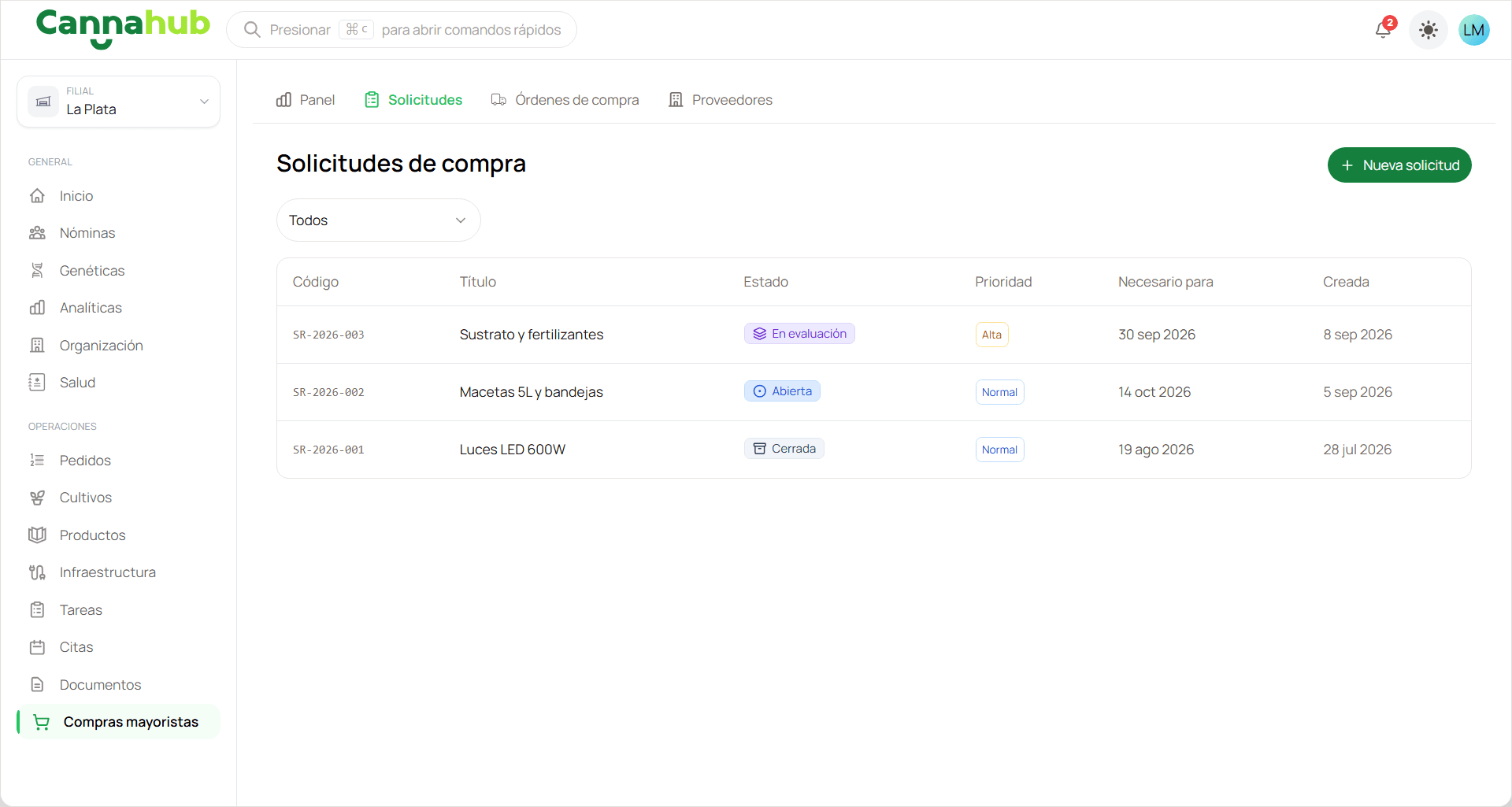Click the Estado column header

click(x=765, y=282)
